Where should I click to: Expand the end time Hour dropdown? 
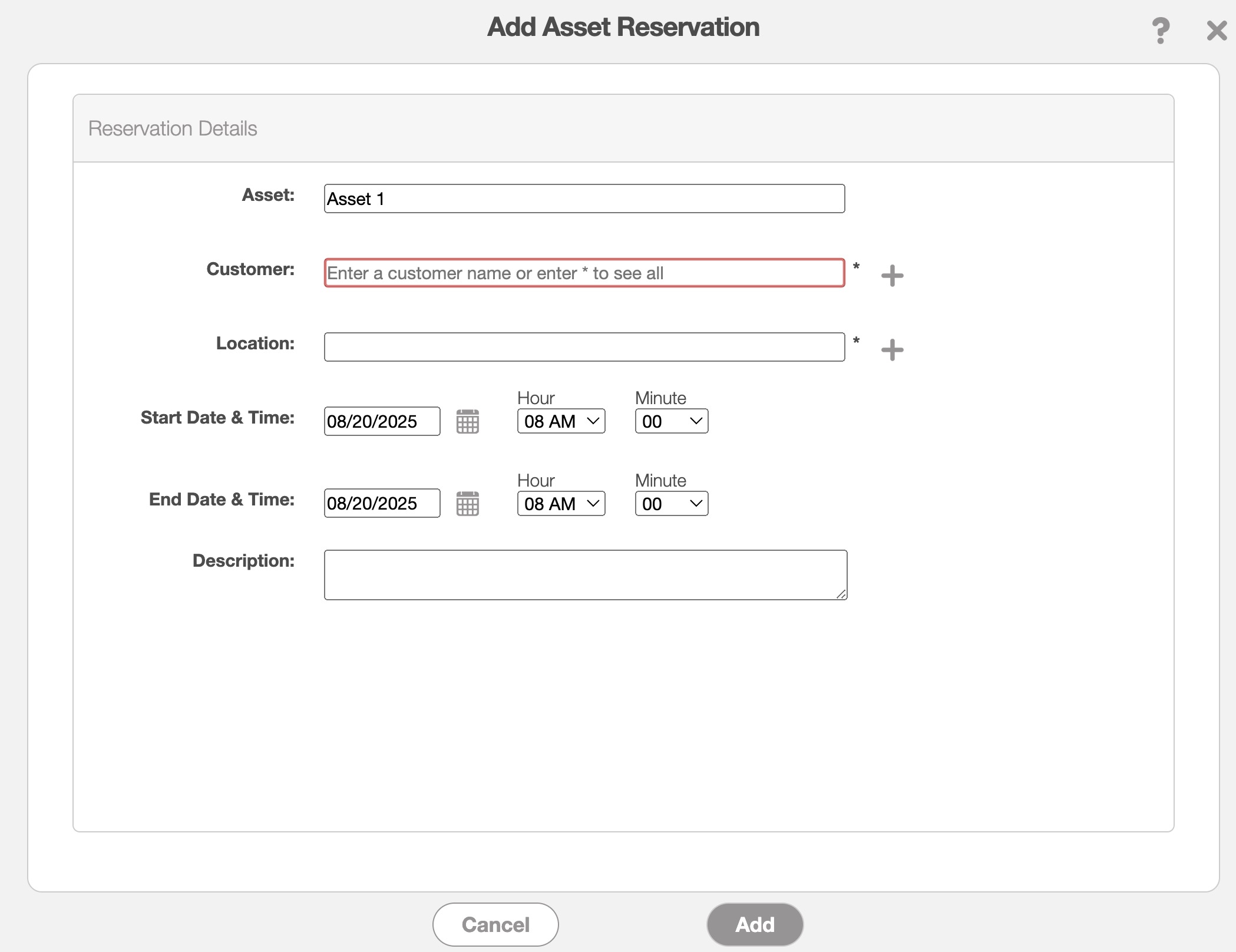pos(561,504)
